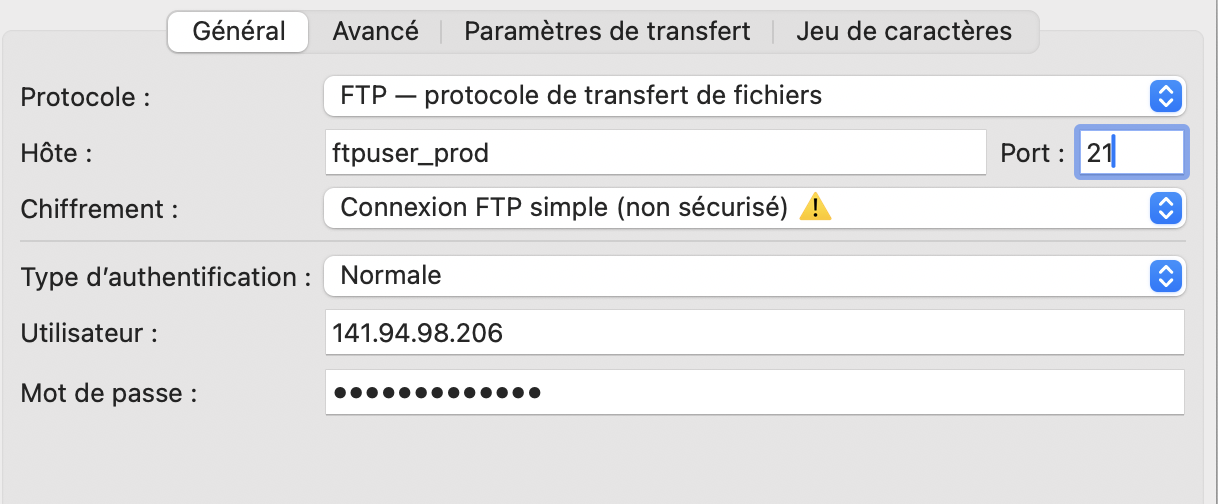This screenshot has height=504, width=1218.
Task: Focus the Port number field
Action: [1130, 153]
